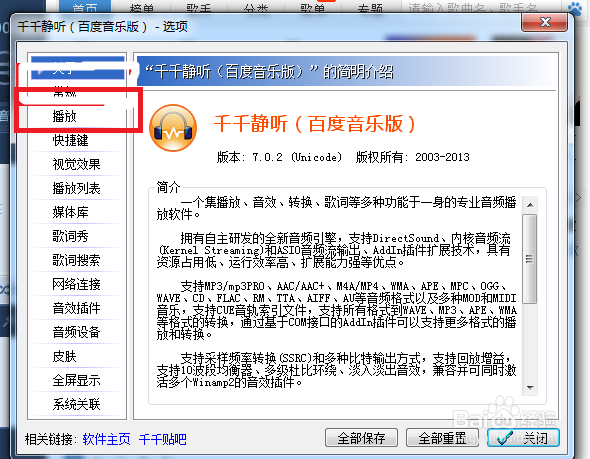This screenshot has width=590, height=459.
Task: Switch to 首页 tab in background window
Action: coord(85,7)
